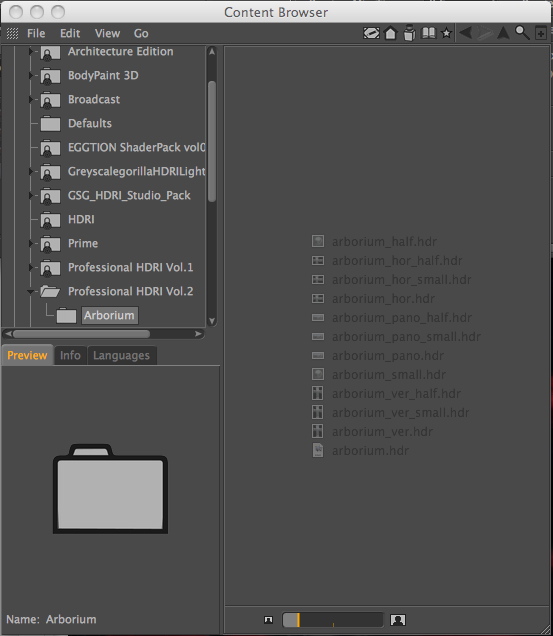Click the Arborium folder icon in tree

coord(67,316)
